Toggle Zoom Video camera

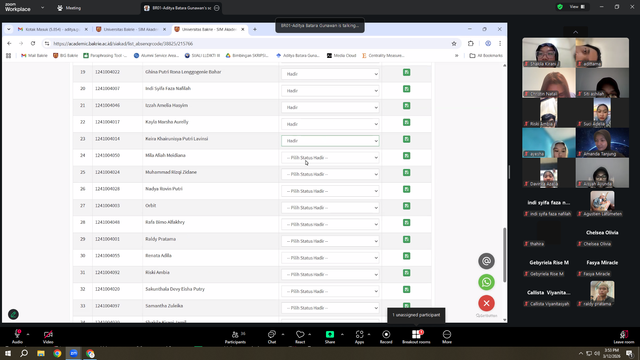click(x=48, y=337)
